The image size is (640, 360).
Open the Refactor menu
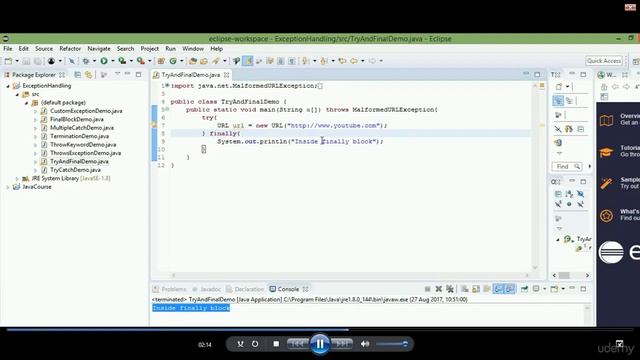(70, 49)
